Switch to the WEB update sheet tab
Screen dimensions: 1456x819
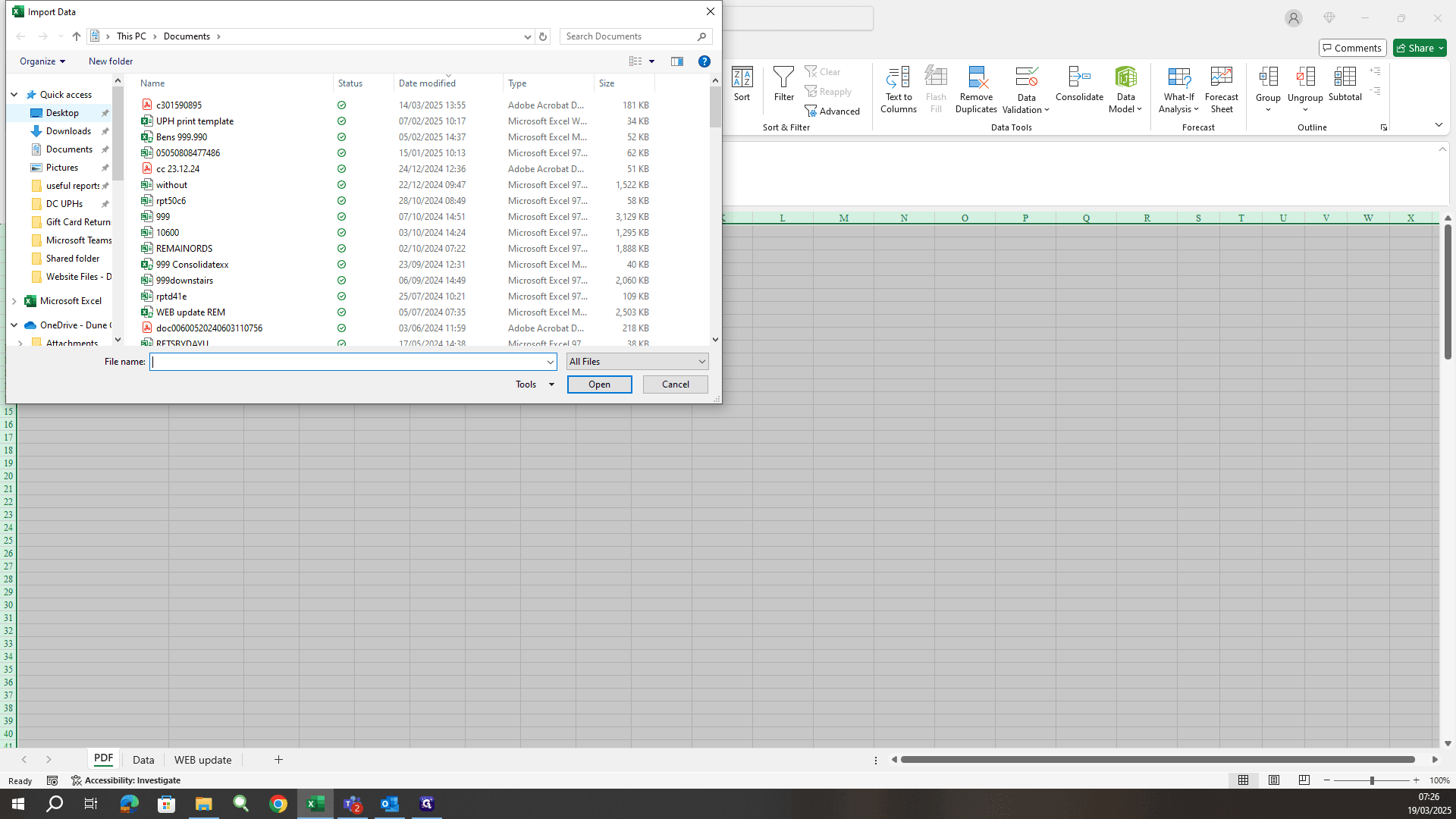[x=202, y=760]
